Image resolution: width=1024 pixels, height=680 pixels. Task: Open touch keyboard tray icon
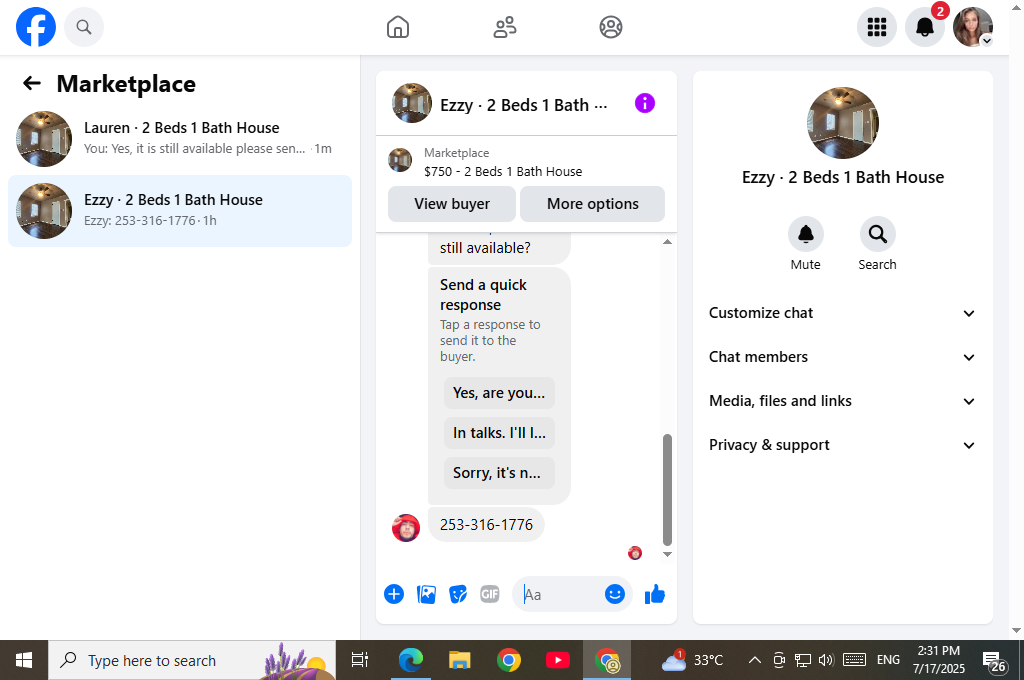coord(854,660)
